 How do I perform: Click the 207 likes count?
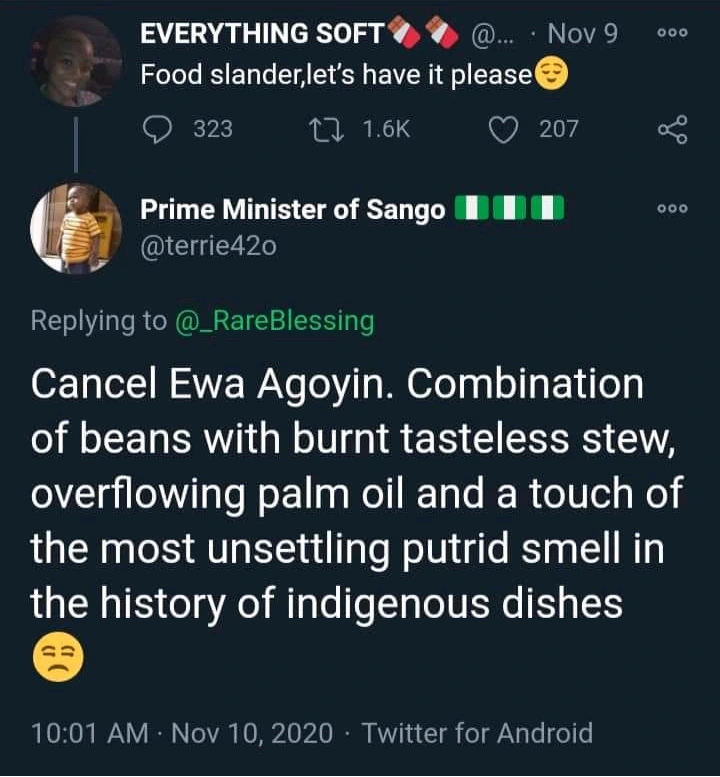(558, 129)
